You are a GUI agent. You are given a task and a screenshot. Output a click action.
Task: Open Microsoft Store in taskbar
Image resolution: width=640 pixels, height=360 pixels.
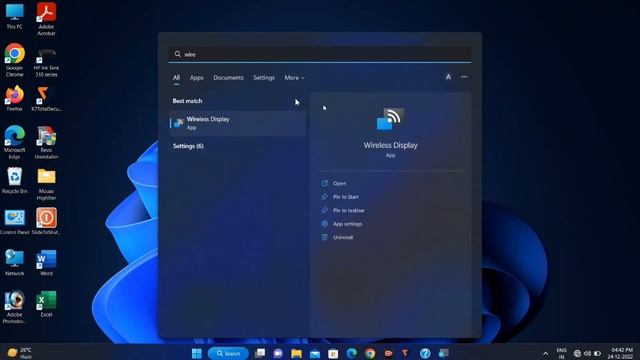click(x=333, y=353)
